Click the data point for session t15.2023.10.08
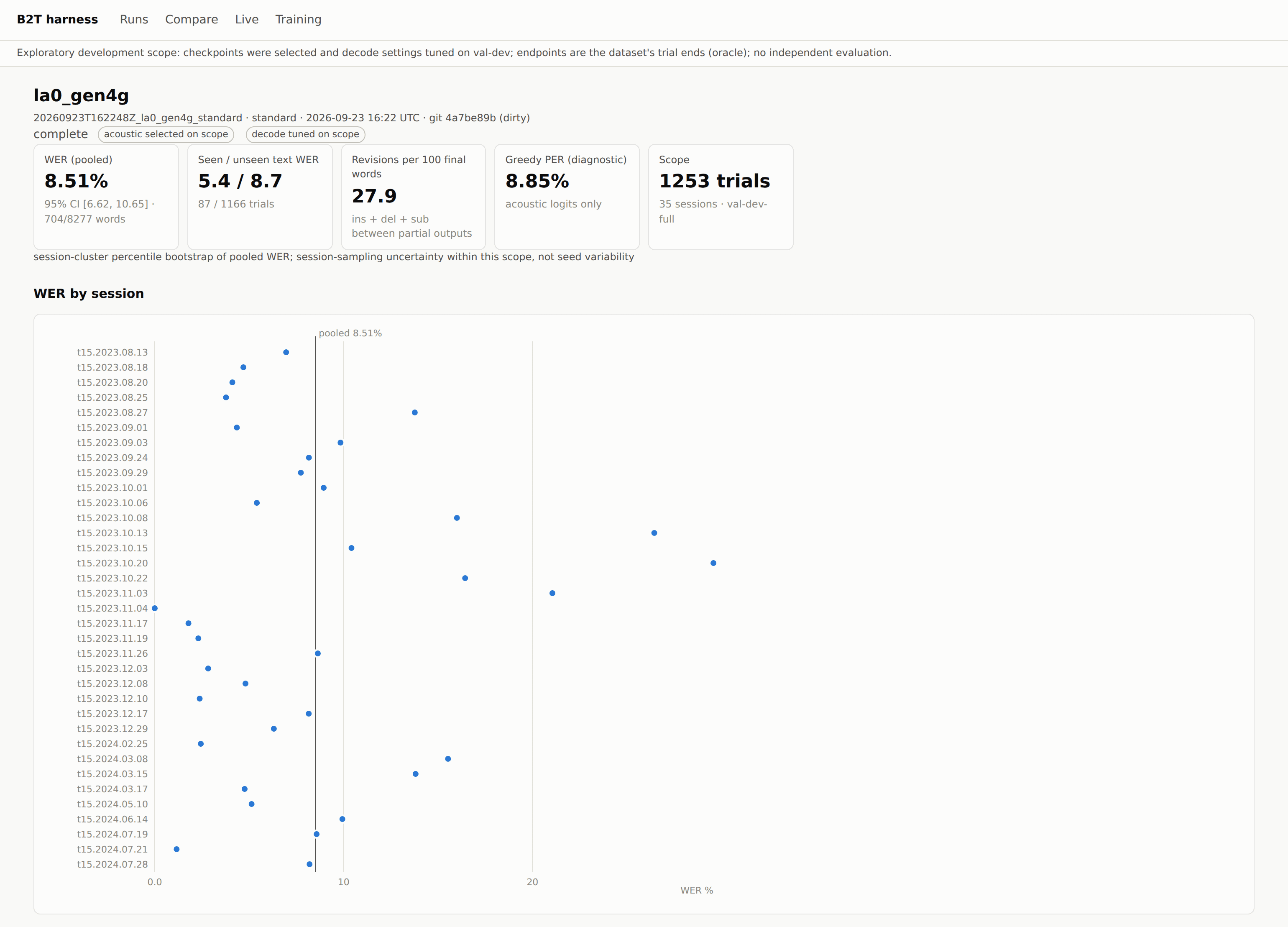 pos(457,518)
